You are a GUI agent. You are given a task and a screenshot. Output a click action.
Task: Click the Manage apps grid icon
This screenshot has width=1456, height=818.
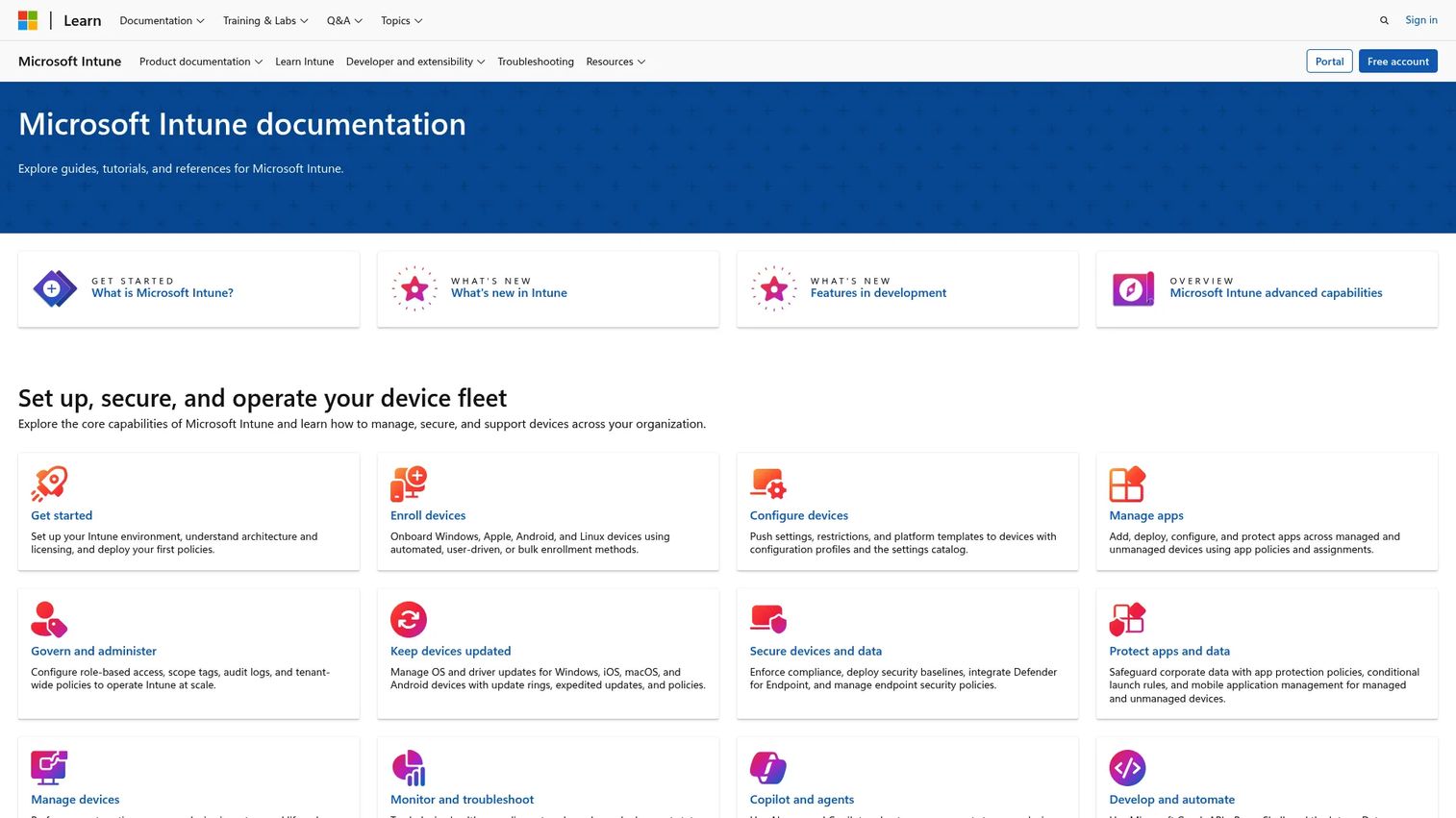tap(1127, 483)
